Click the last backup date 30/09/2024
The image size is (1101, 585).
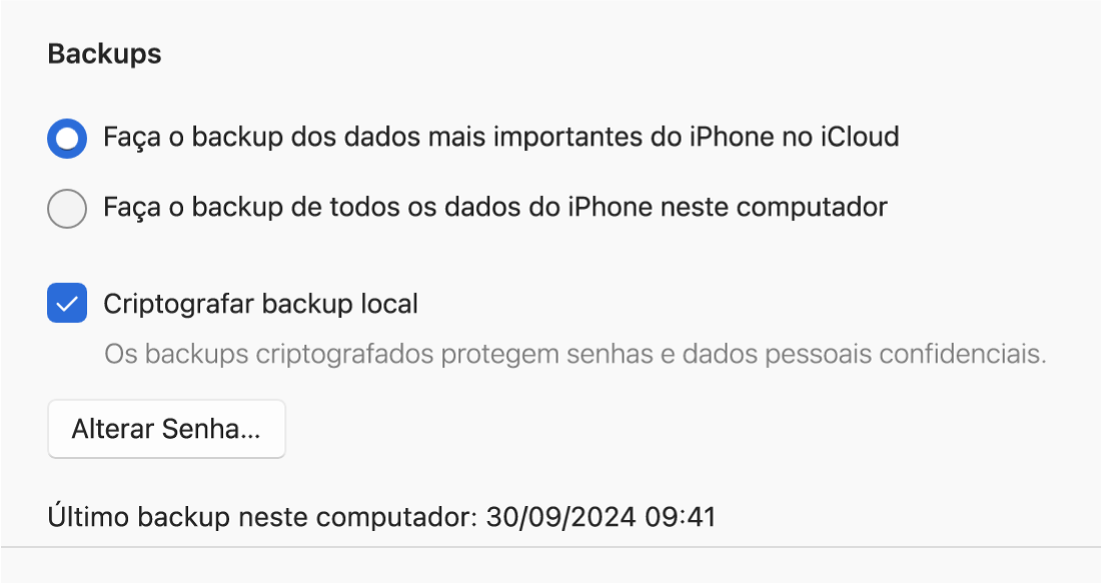562,518
